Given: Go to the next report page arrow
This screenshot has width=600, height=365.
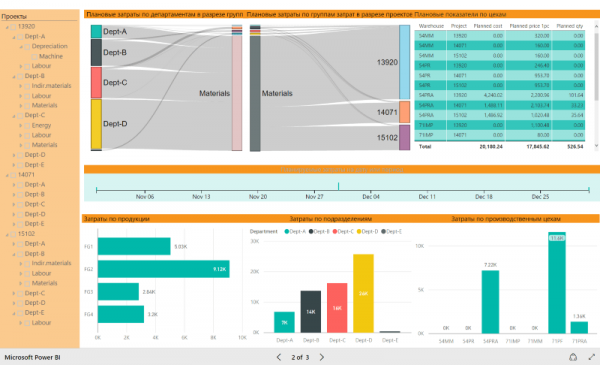Looking at the screenshot, I should [x=322, y=357].
